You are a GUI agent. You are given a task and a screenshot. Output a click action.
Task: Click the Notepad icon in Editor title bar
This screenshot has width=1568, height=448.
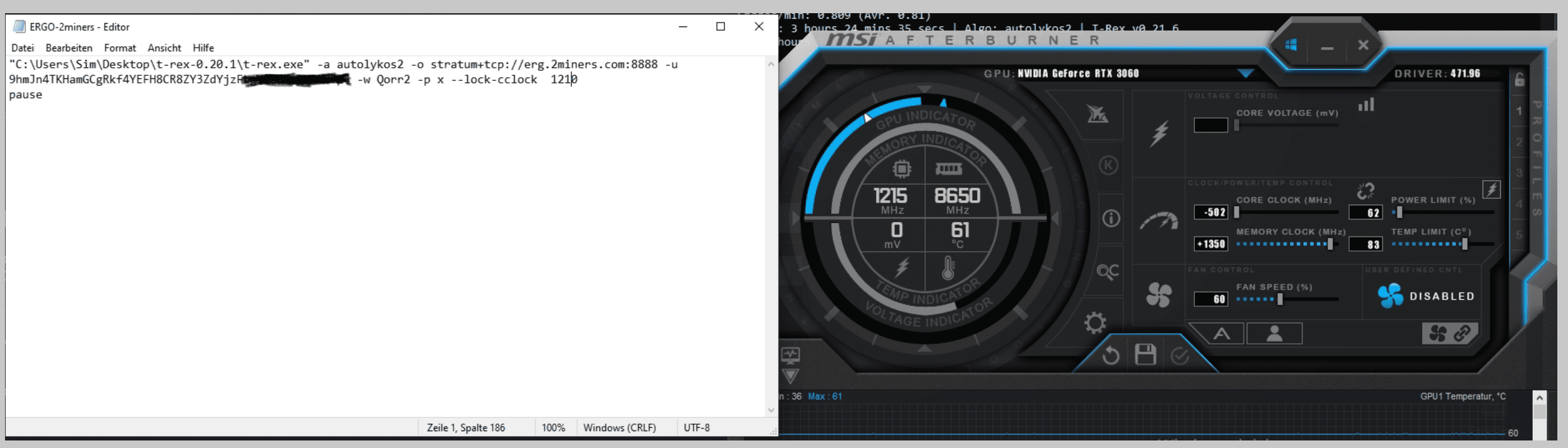19,26
